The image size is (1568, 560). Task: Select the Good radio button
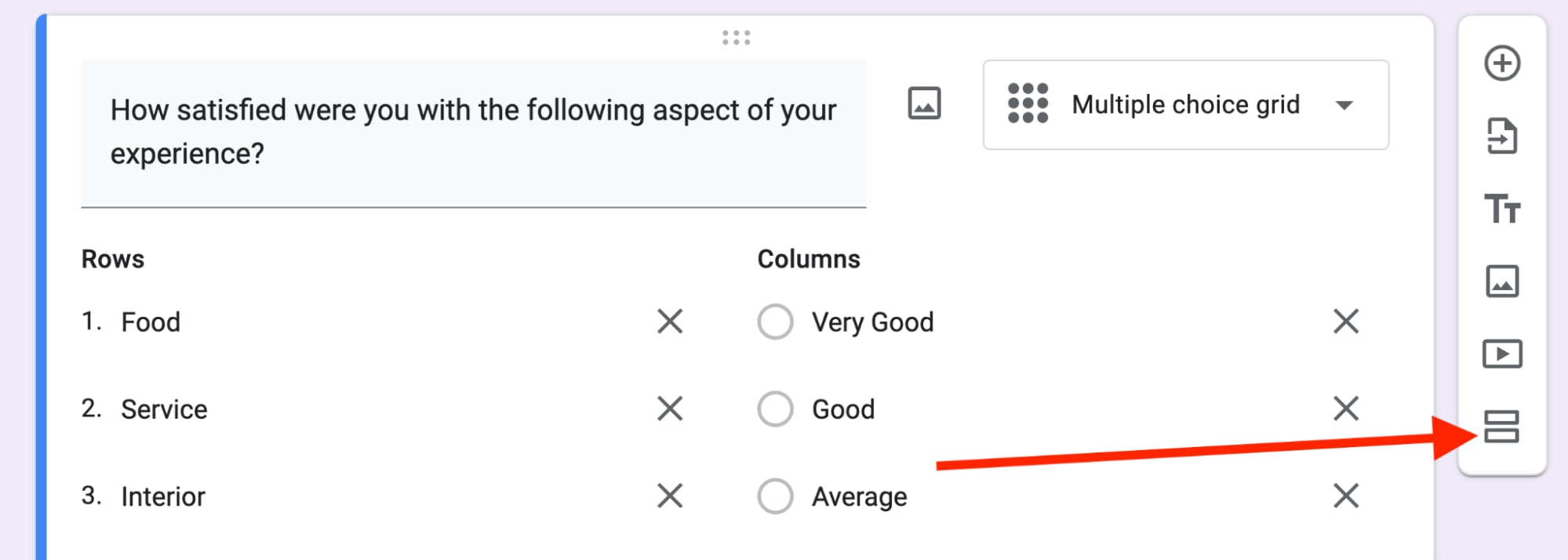(774, 409)
